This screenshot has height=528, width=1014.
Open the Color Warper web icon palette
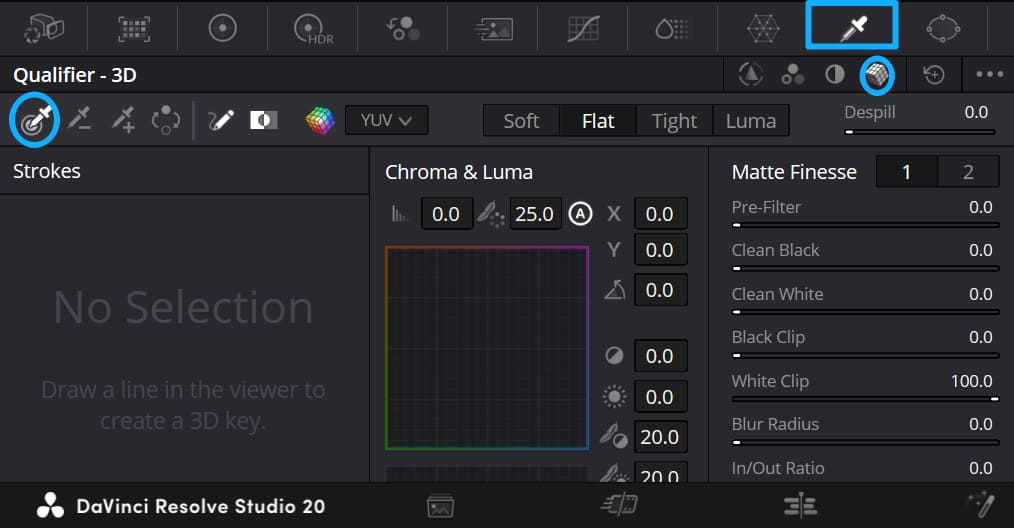click(x=763, y=29)
